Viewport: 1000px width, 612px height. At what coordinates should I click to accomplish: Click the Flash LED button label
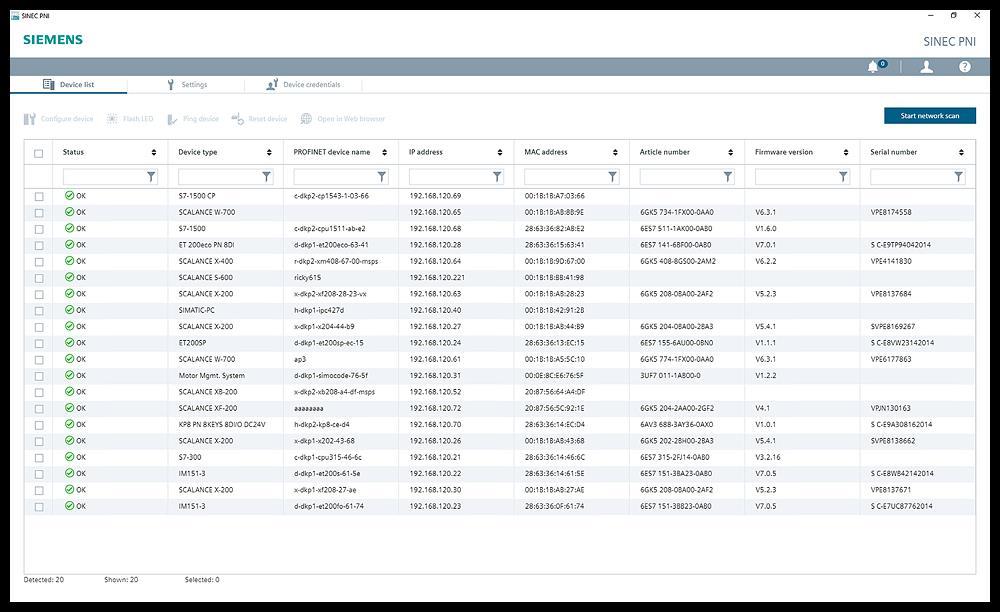138,119
